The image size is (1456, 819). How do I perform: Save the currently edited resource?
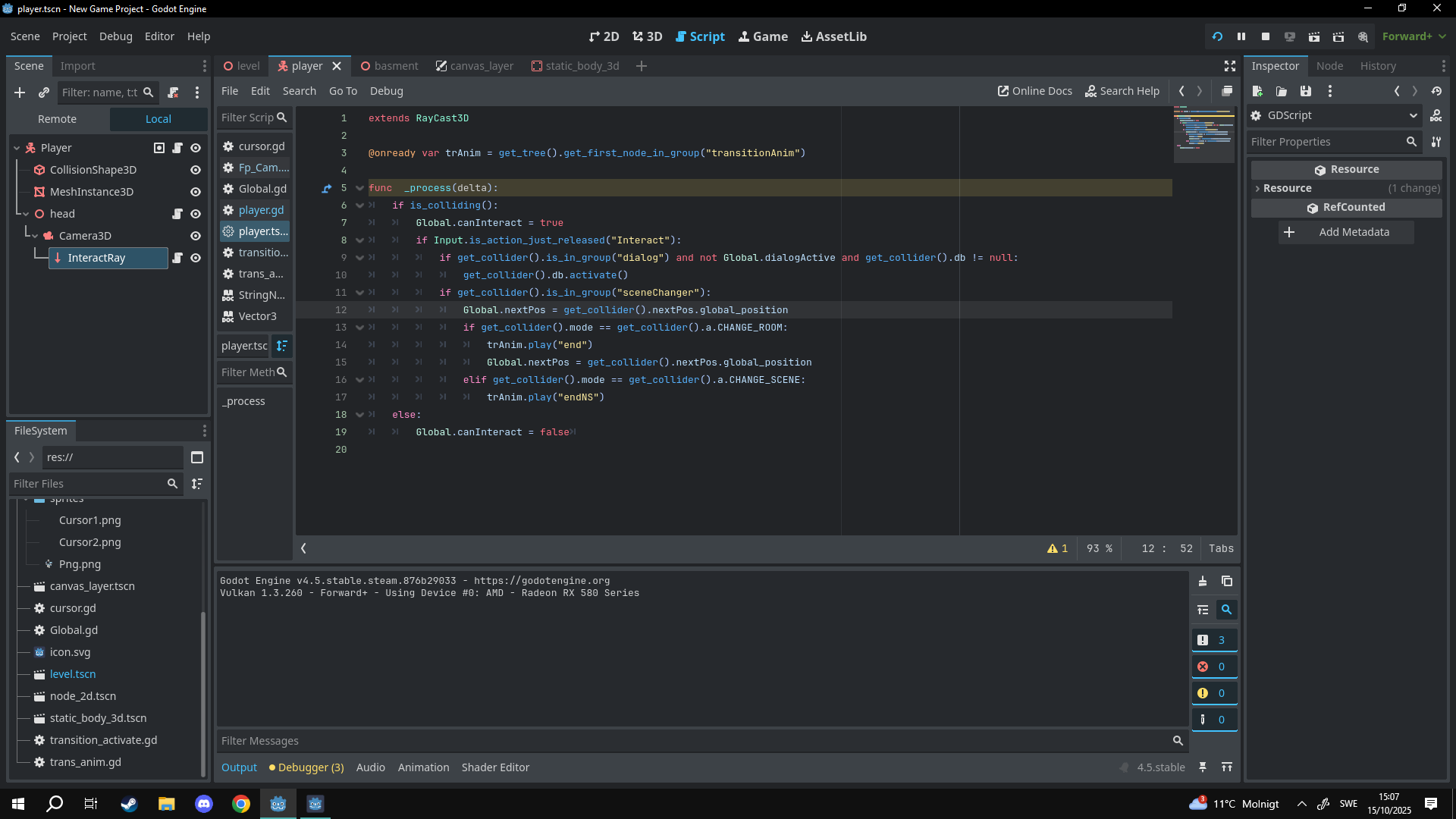coord(1305,91)
